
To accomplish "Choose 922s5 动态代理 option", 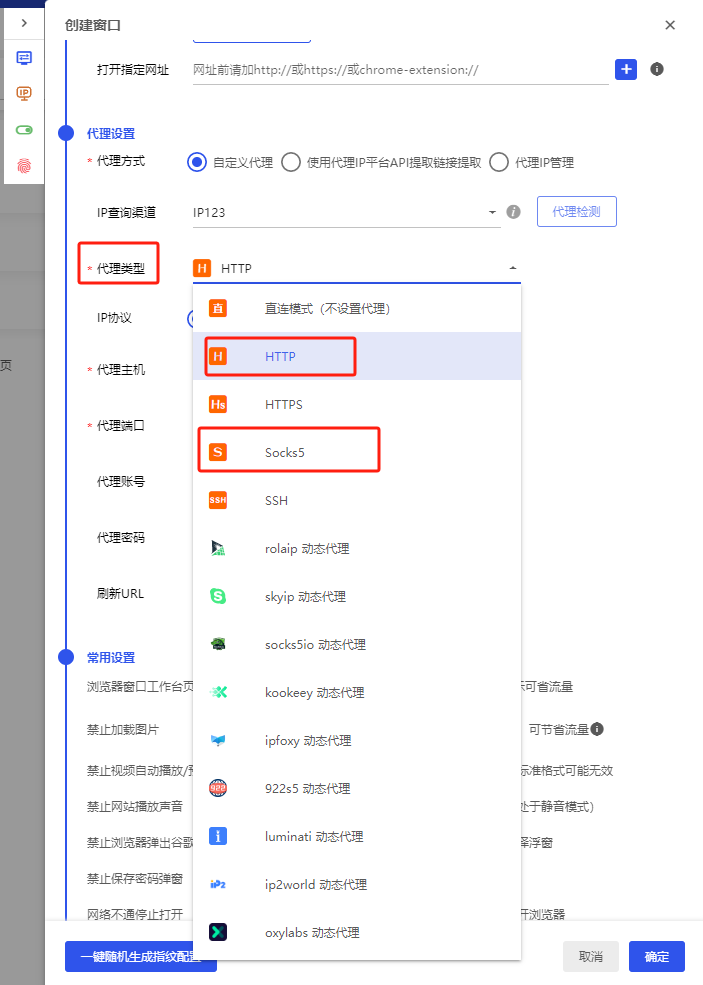I will tap(357, 788).
